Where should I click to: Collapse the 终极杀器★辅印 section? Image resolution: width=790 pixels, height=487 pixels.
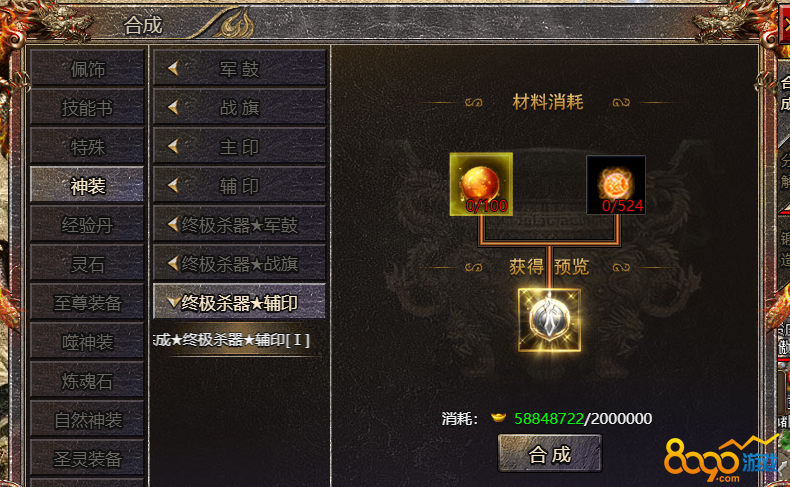tap(239, 302)
